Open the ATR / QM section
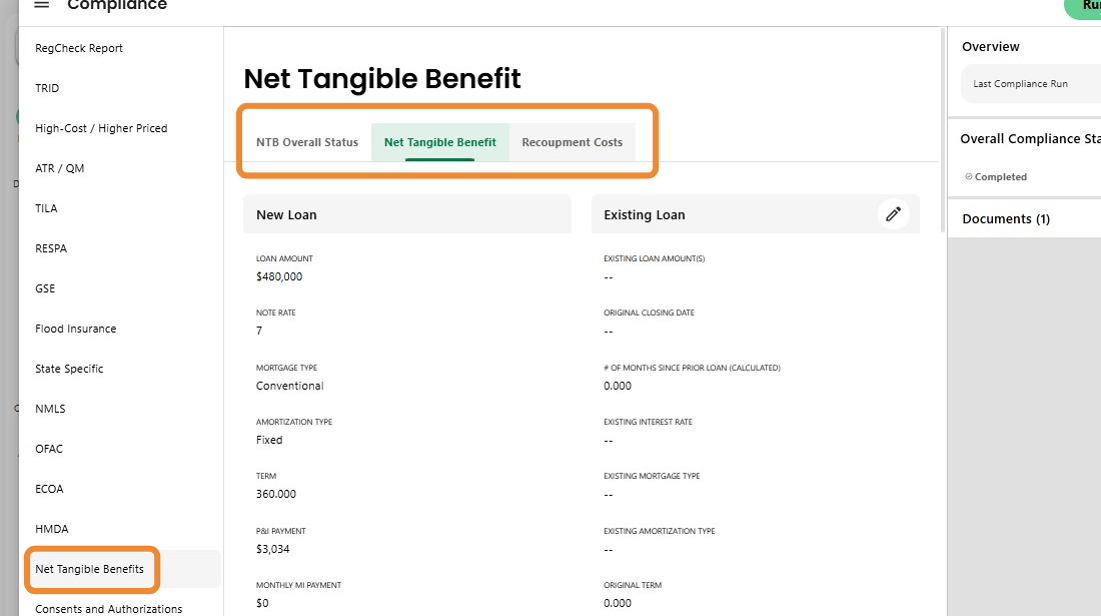 point(60,168)
